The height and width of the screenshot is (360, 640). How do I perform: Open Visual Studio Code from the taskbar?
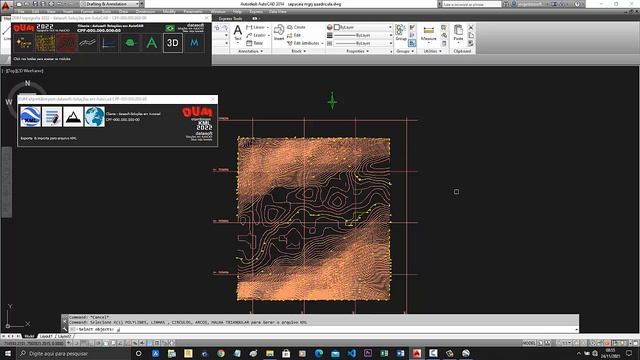pos(351,353)
